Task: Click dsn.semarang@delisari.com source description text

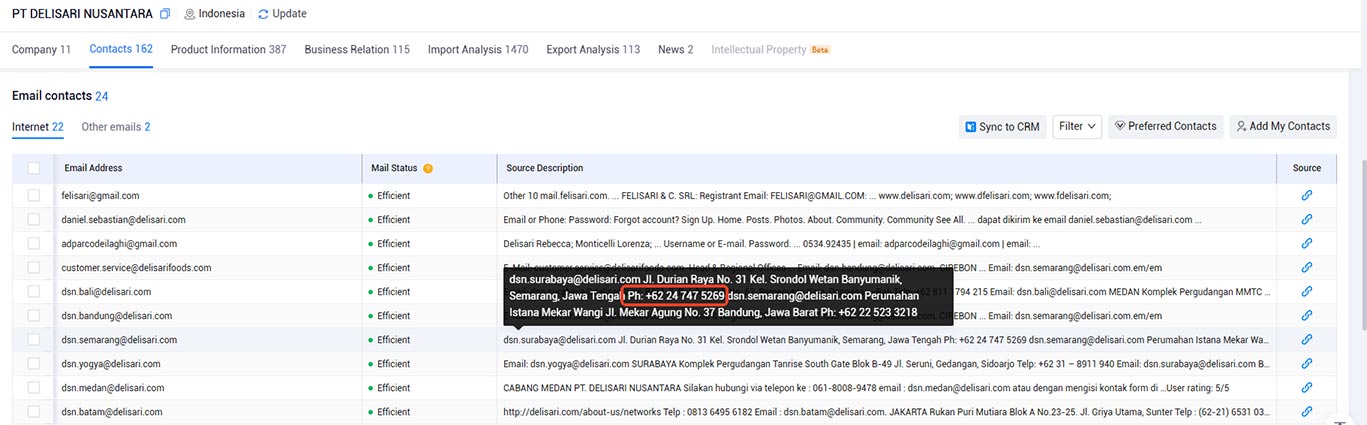Action: point(887,340)
